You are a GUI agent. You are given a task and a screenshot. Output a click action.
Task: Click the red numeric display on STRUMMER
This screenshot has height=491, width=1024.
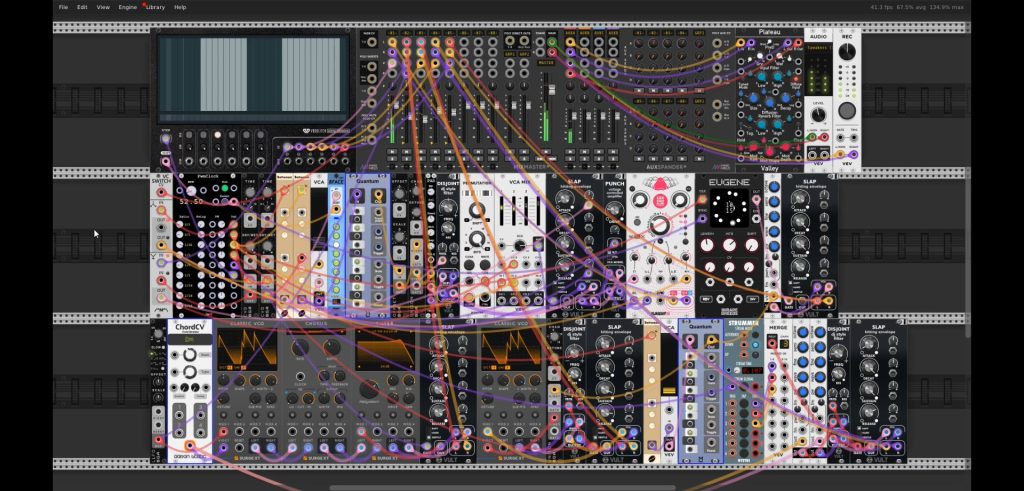pos(752,371)
